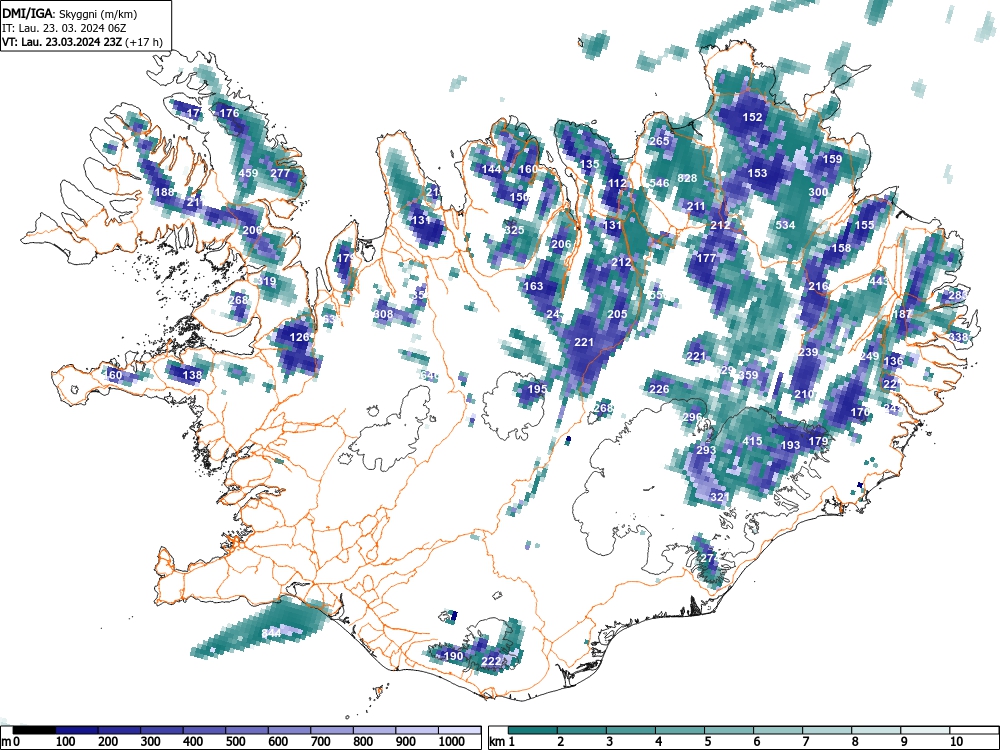Click the visibility value 163
This screenshot has width=1000, height=750.
533,286
